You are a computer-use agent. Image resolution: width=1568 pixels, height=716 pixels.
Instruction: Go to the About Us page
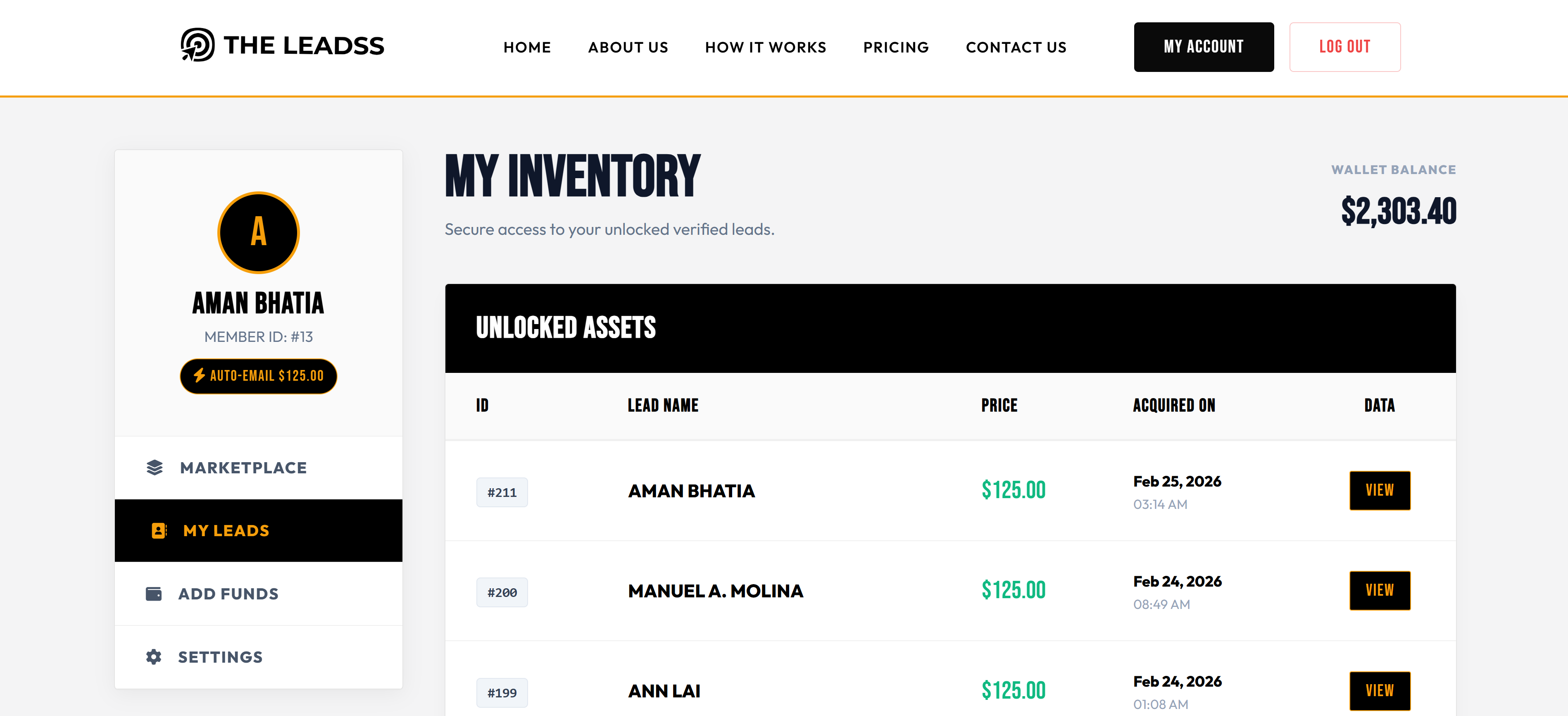[628, 48]
